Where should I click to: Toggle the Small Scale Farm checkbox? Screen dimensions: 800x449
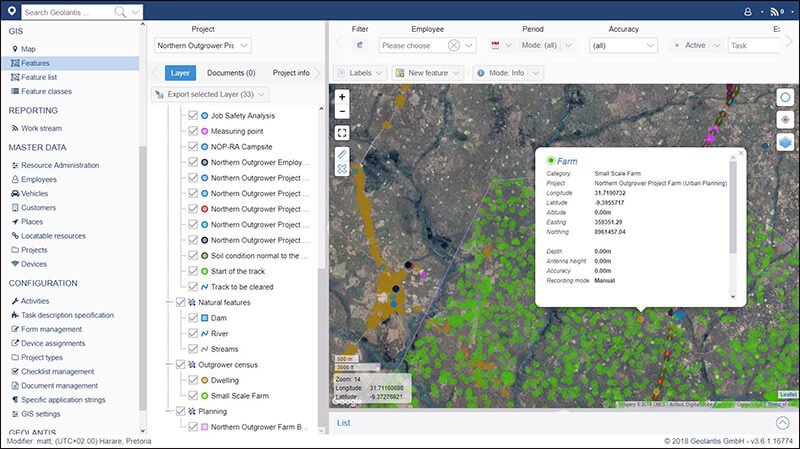point(193,395)
